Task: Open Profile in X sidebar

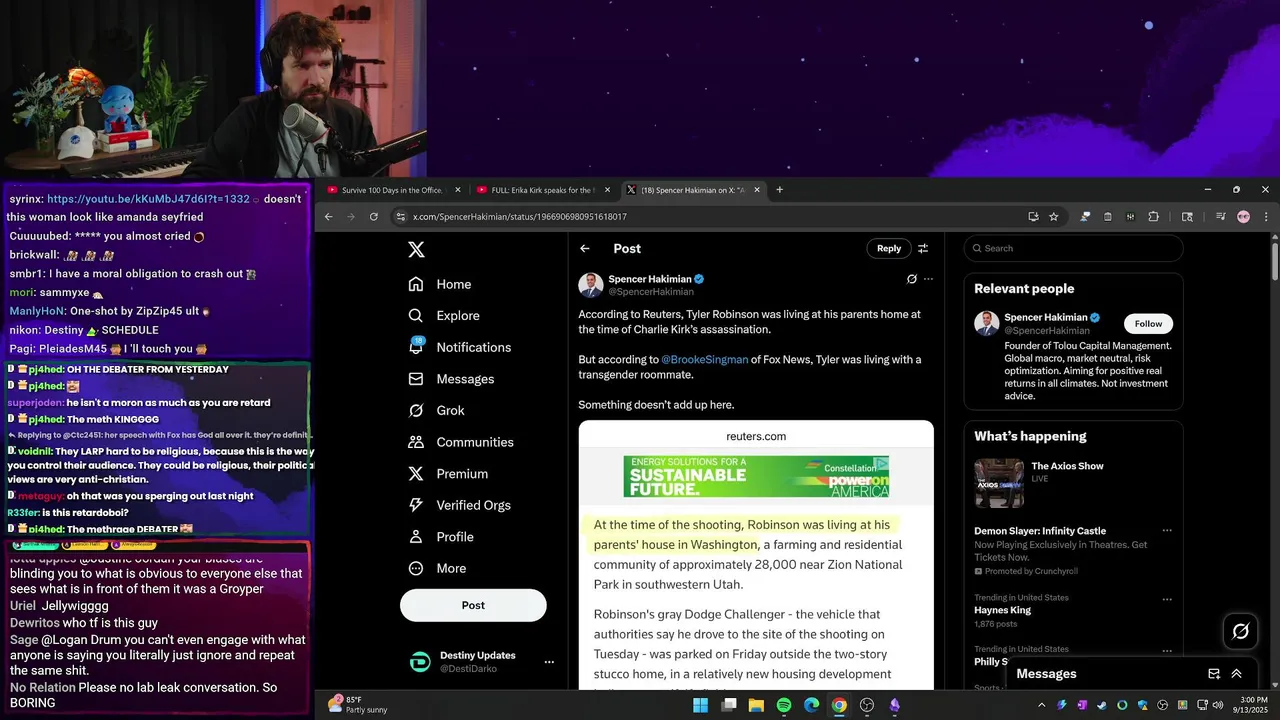Action: tap(441, 537)
